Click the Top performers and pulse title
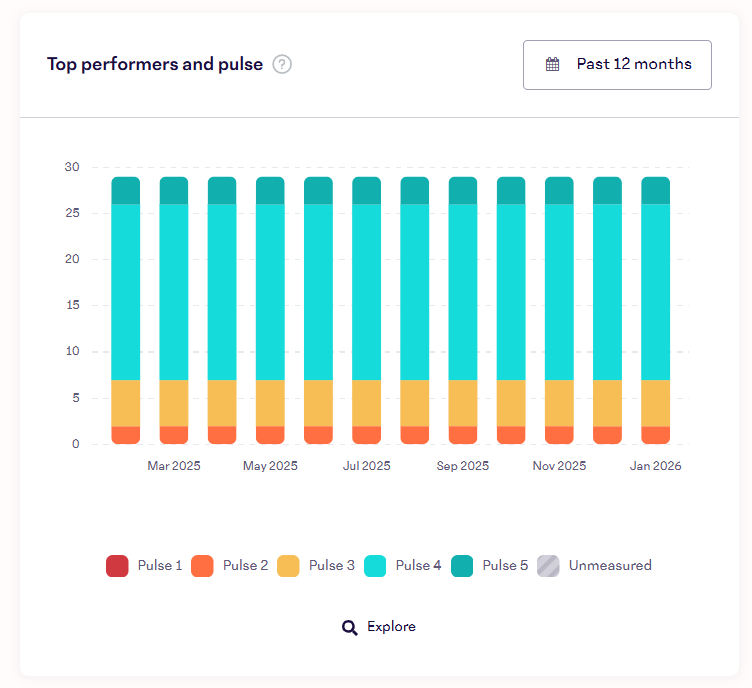Viewport: 752px width, 688px height. [155, 65]
